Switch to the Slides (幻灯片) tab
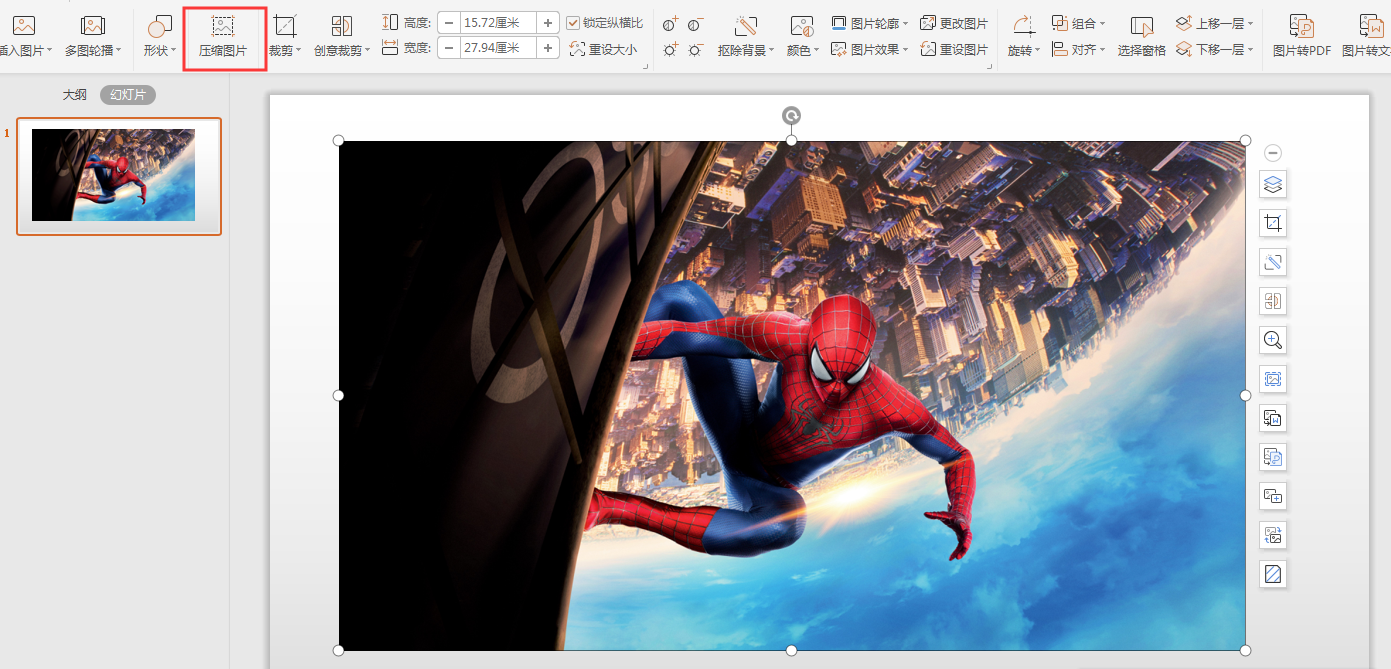1391x669 pixels. pos(128,95)
